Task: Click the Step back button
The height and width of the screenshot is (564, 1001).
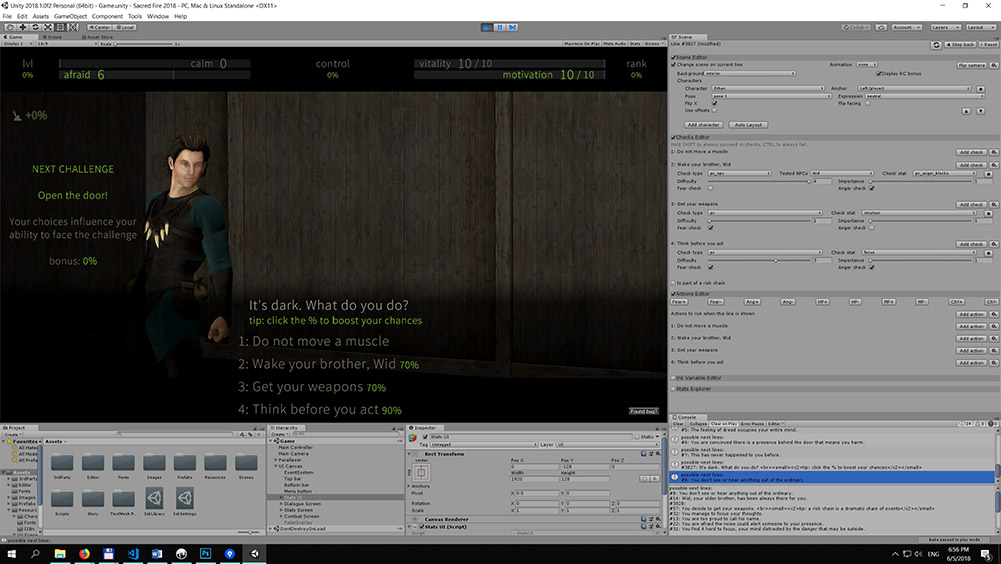Action: click(961, 45)
